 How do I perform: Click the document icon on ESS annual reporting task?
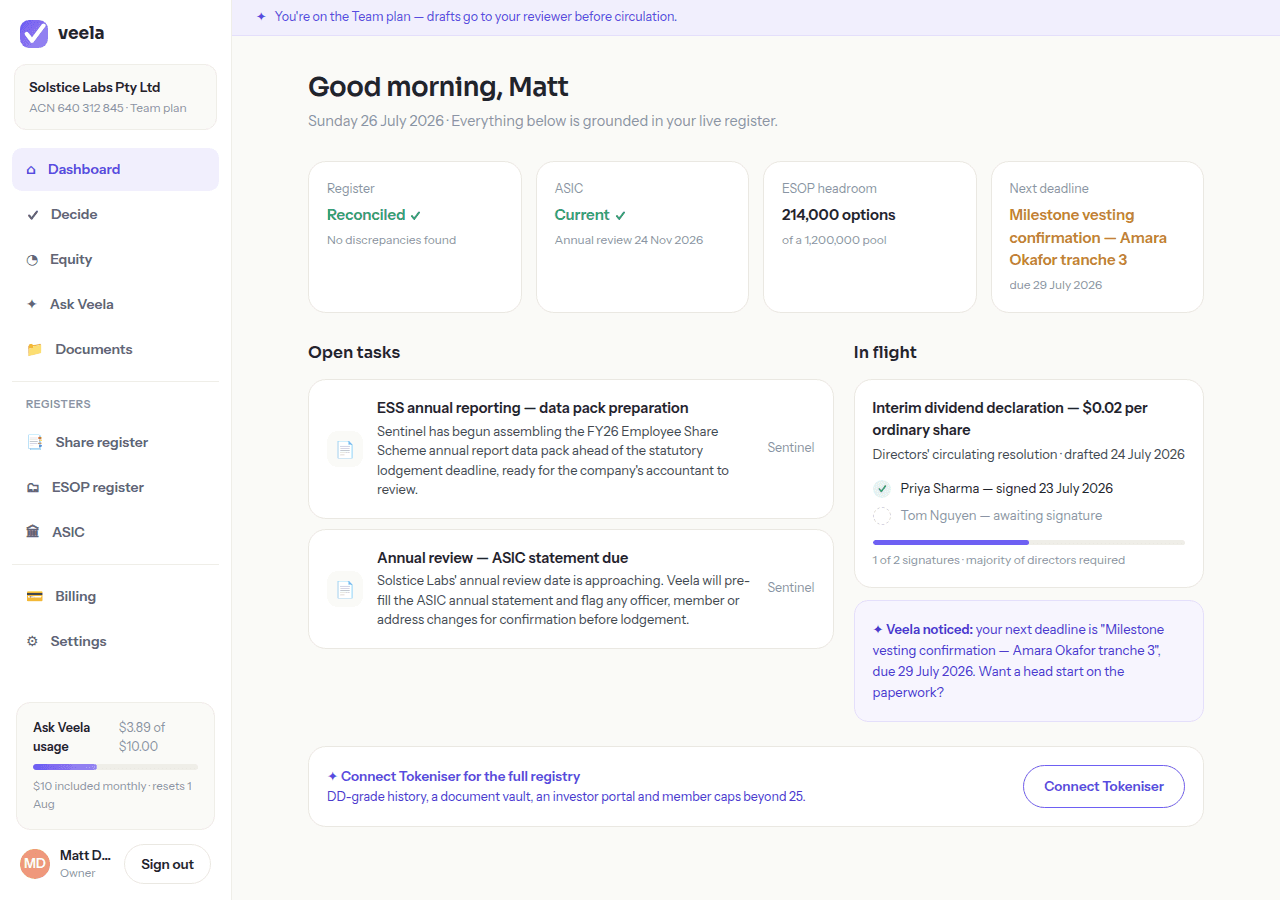pyautogui.click(x=345, y=449)
